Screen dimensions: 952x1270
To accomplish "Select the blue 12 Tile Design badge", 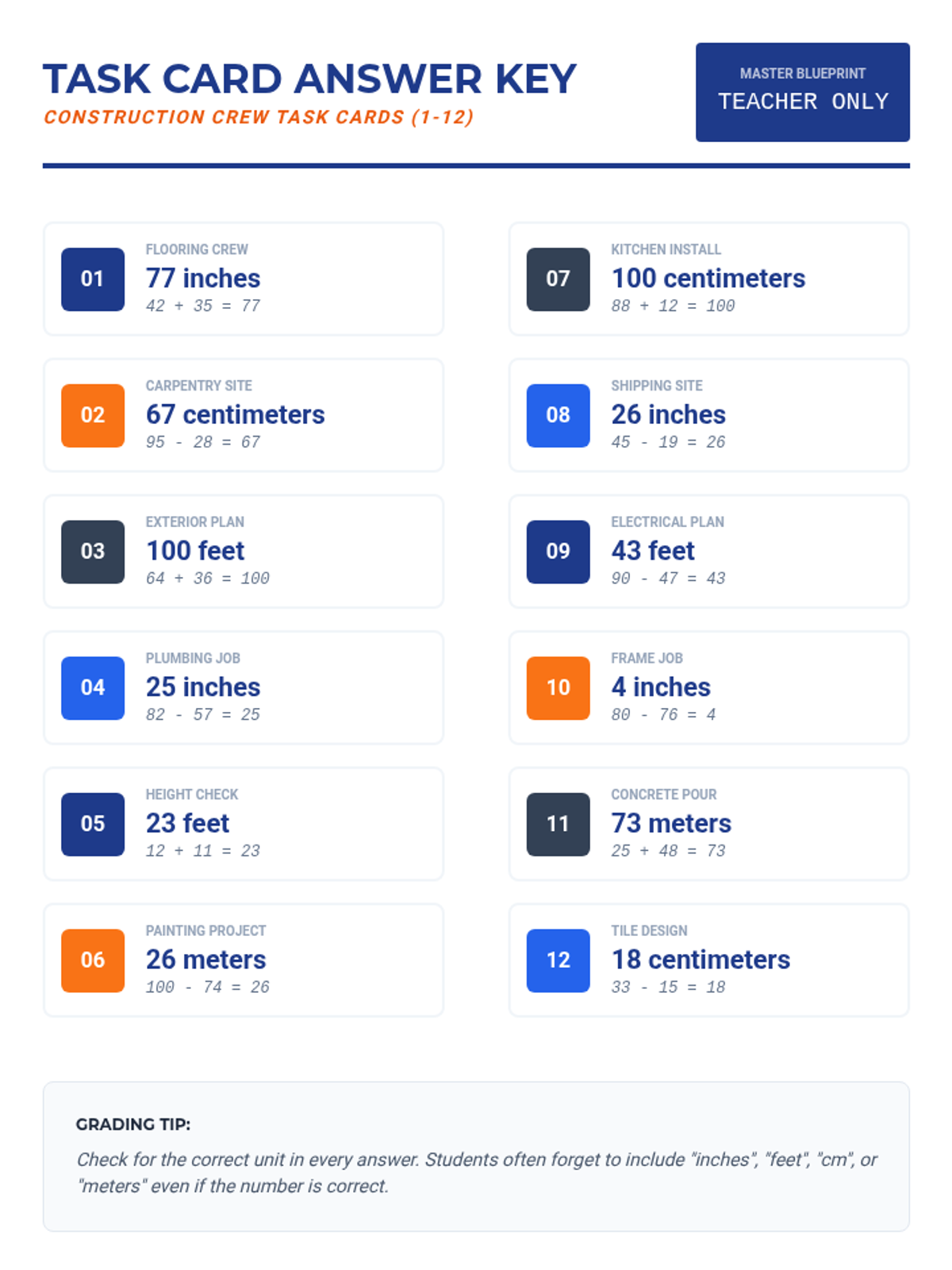I will [x=558, y=960].
